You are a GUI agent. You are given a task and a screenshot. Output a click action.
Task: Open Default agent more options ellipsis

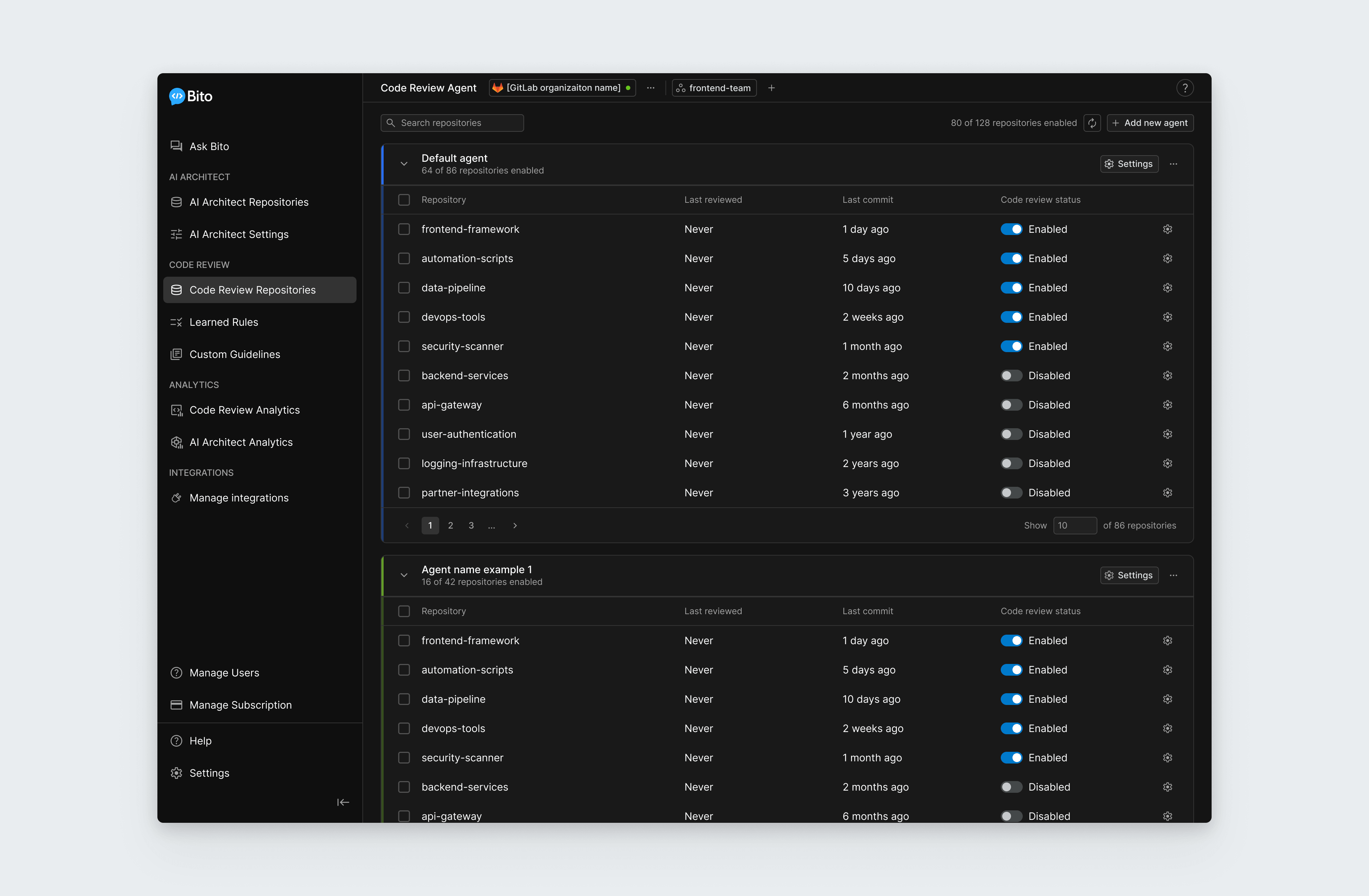pyautogui.click(x=1174, y=164)
